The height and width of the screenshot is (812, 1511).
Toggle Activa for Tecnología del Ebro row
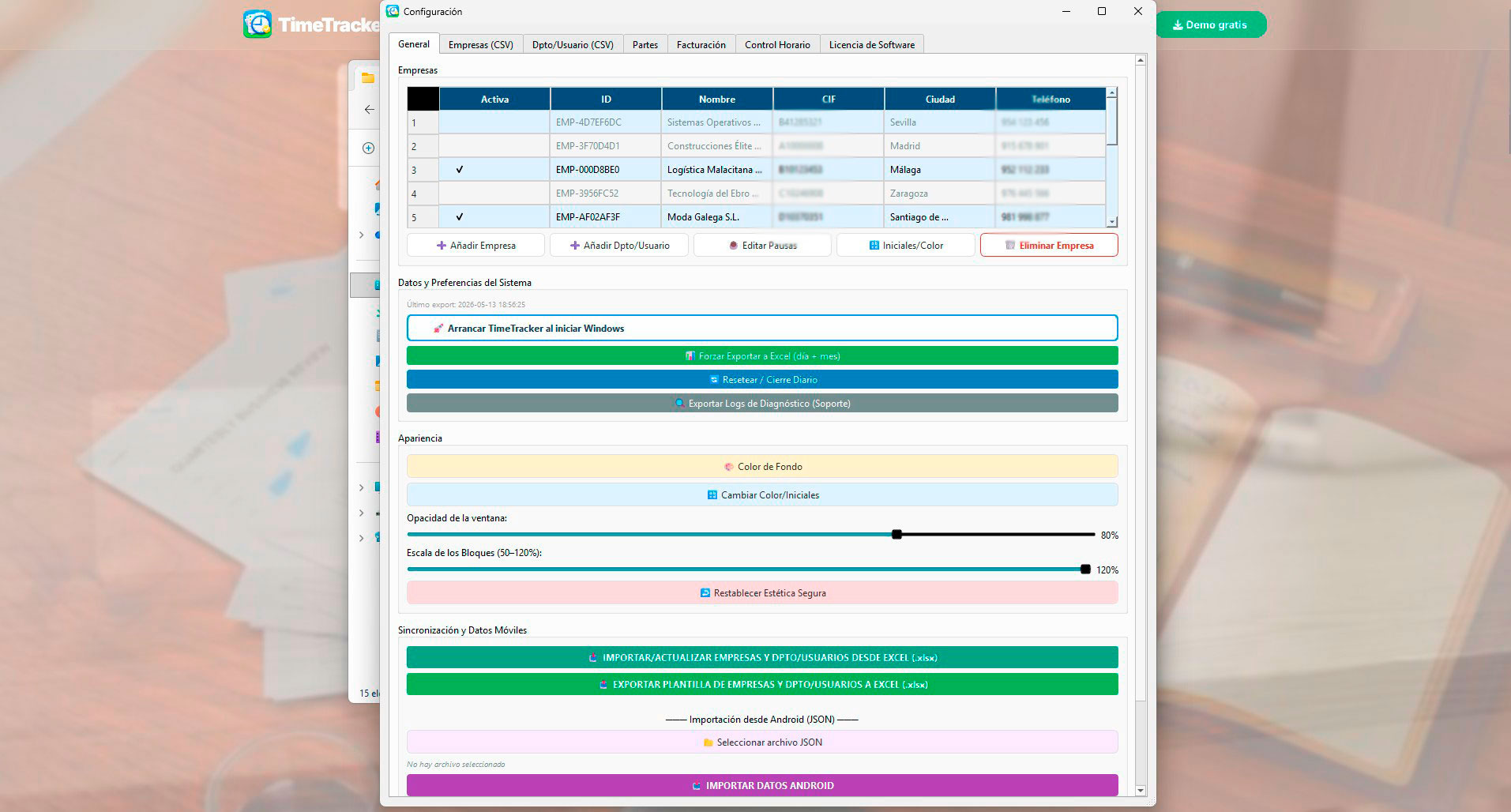(x=494, y=194)
